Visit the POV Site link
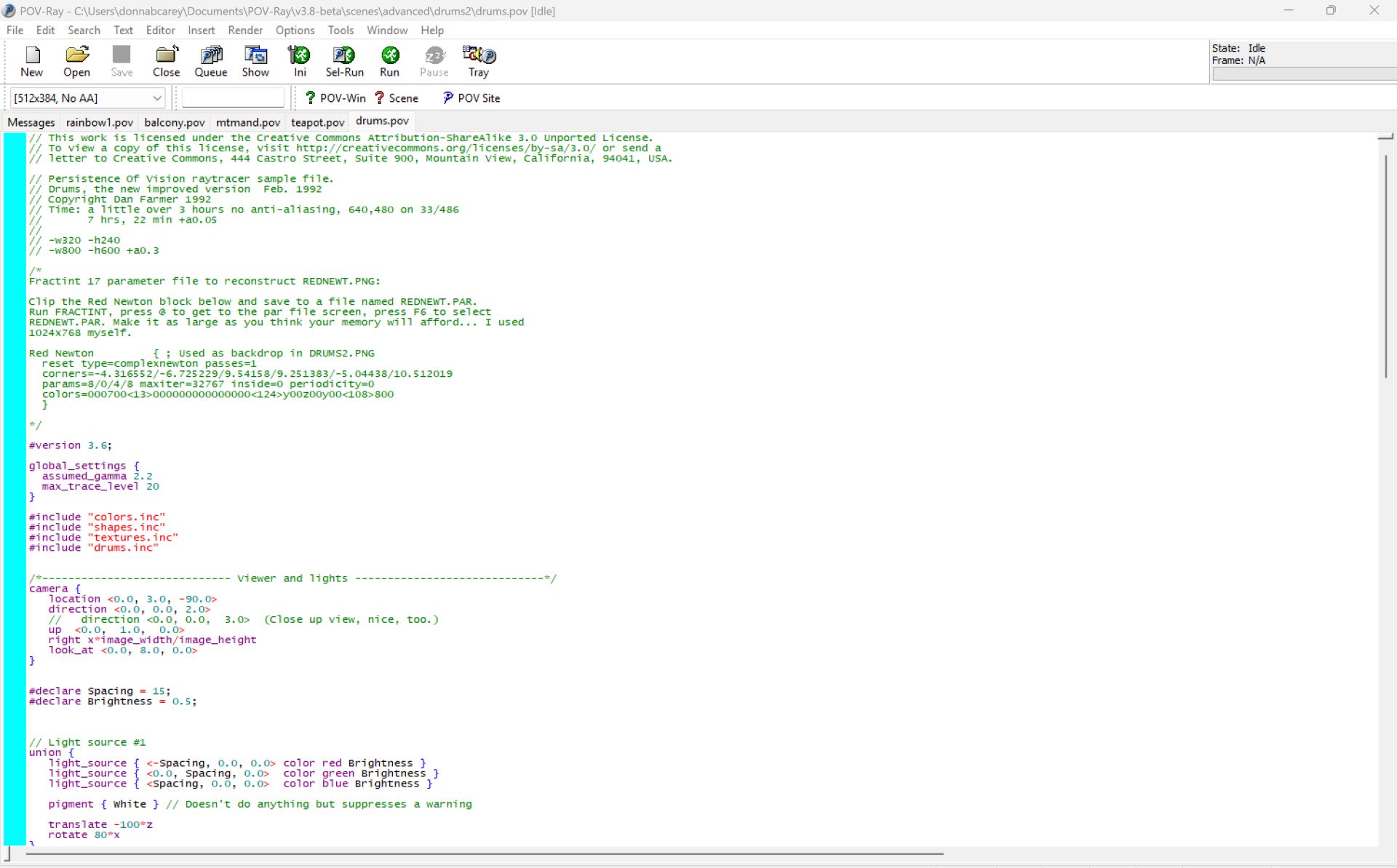This screenshot has width=1397, height=868. click(x=471, y=98)
